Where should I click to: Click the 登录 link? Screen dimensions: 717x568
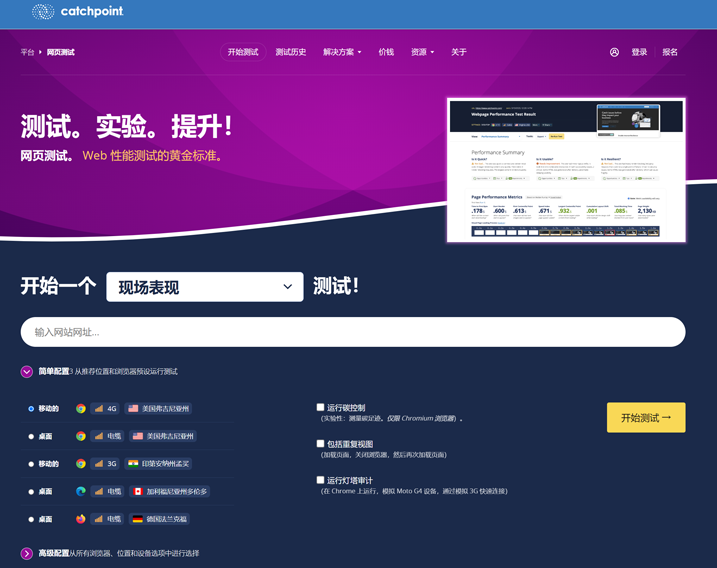click(639, 52)
